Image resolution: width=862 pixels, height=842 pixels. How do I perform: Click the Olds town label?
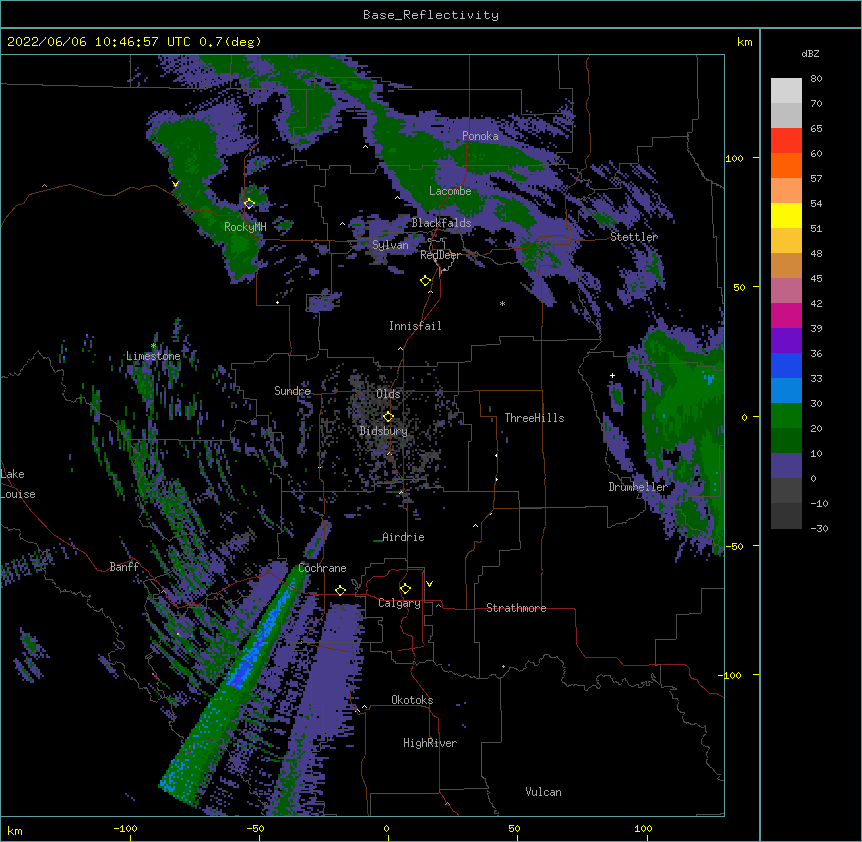[x=388, y=394]
